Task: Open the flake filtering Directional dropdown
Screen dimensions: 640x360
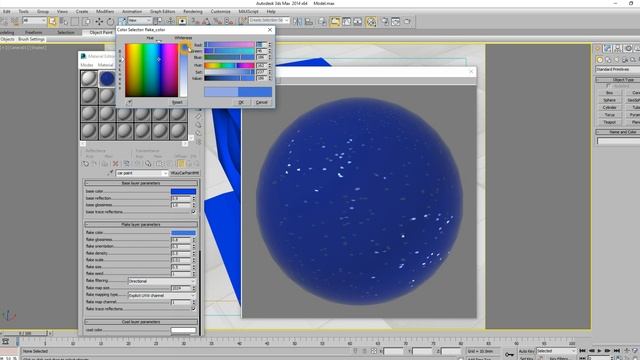Action: pyautogui.click(x=162, y=281)
